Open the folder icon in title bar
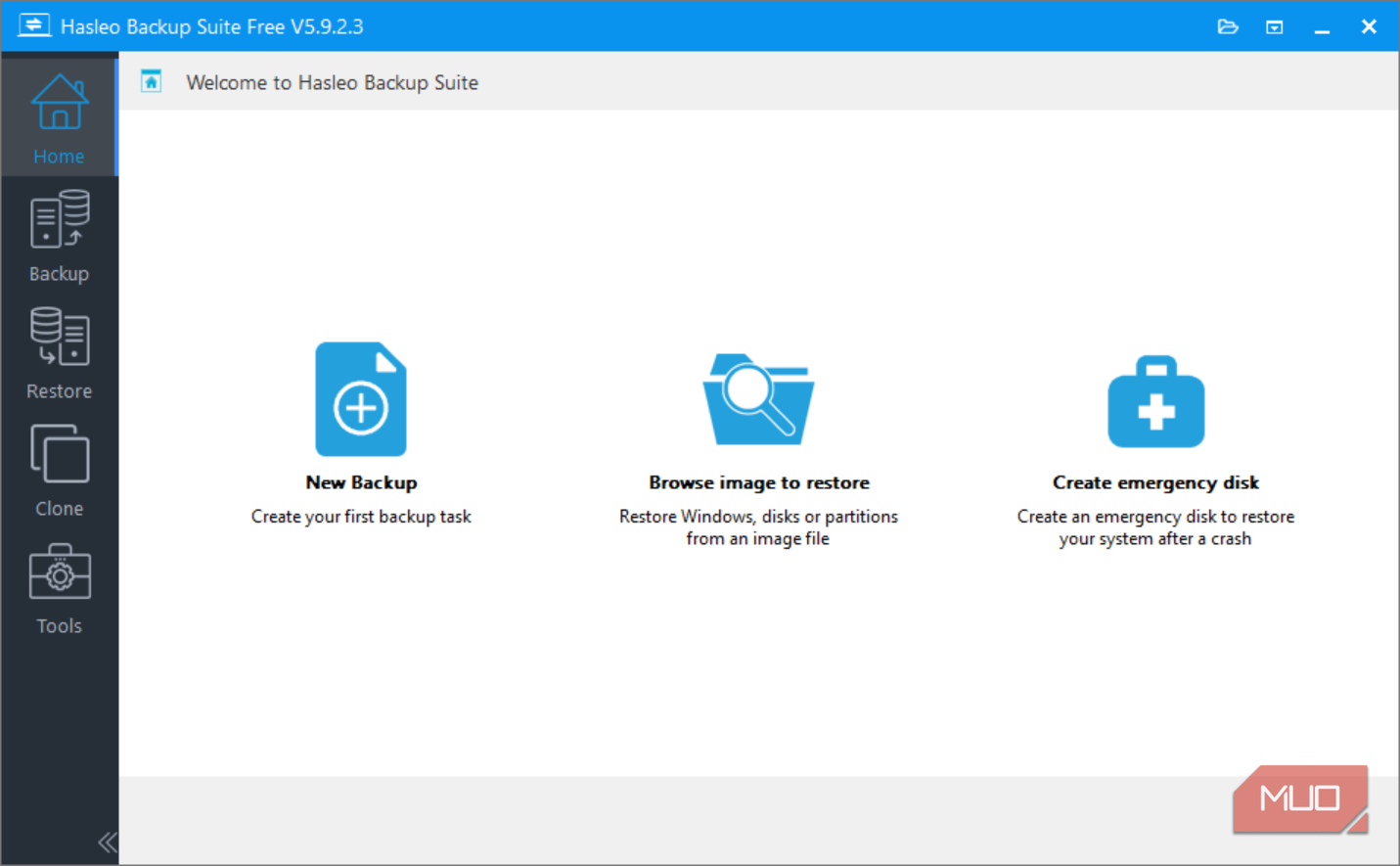Image resolution: width=1400 pixels, height=866 pixels. tap(1228, 26)
